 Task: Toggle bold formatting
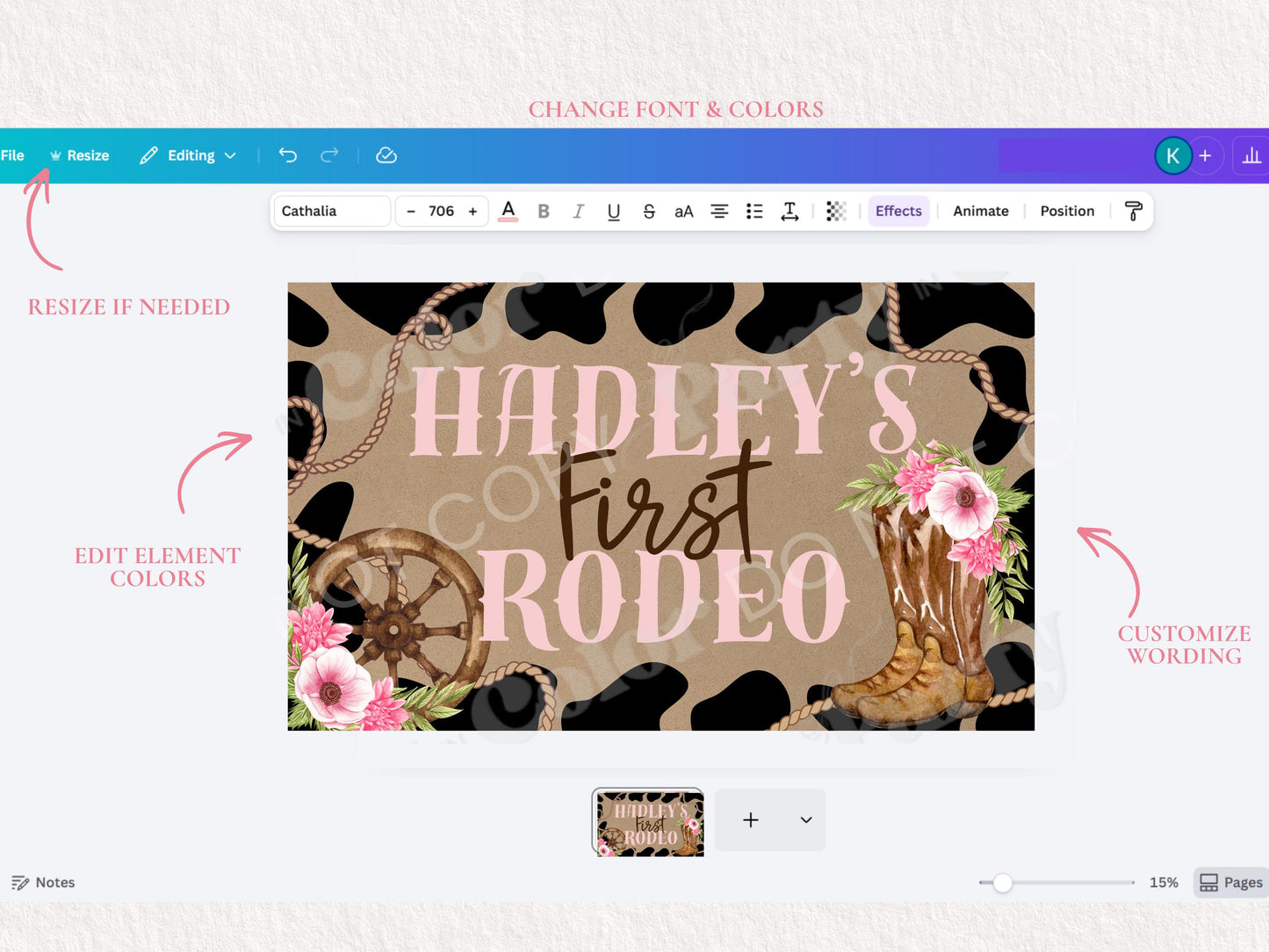tap(544, 211)
